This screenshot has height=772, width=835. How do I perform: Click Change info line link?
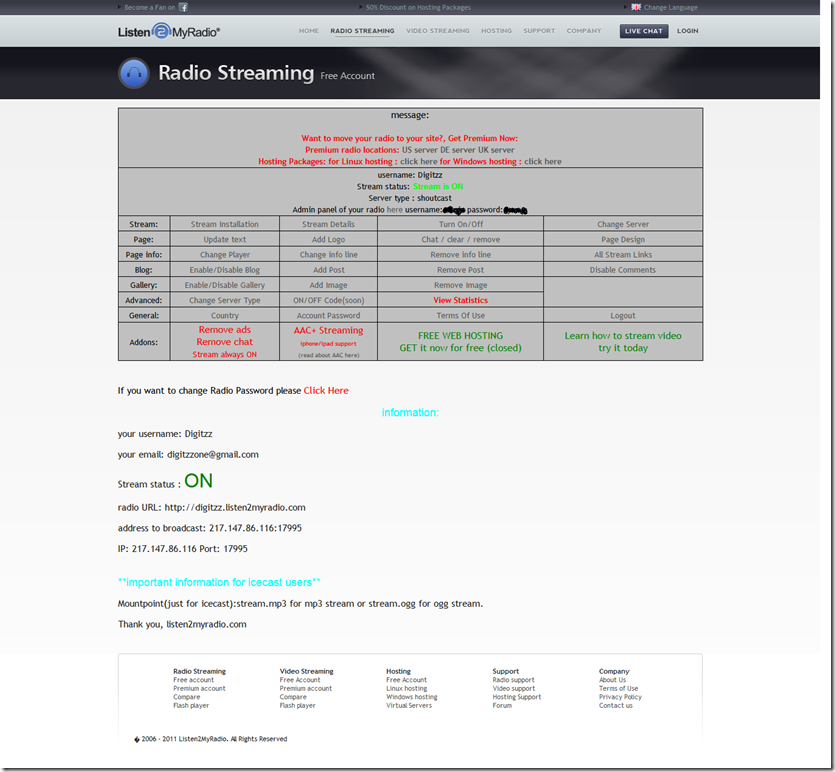click(x=329, y=254)
